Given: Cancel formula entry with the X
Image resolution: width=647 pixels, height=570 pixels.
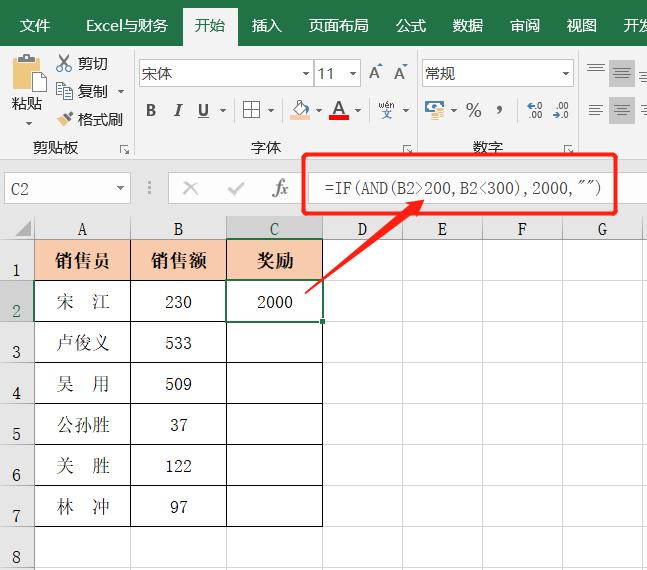Looking at the screenshot, I should click(191, 188).
